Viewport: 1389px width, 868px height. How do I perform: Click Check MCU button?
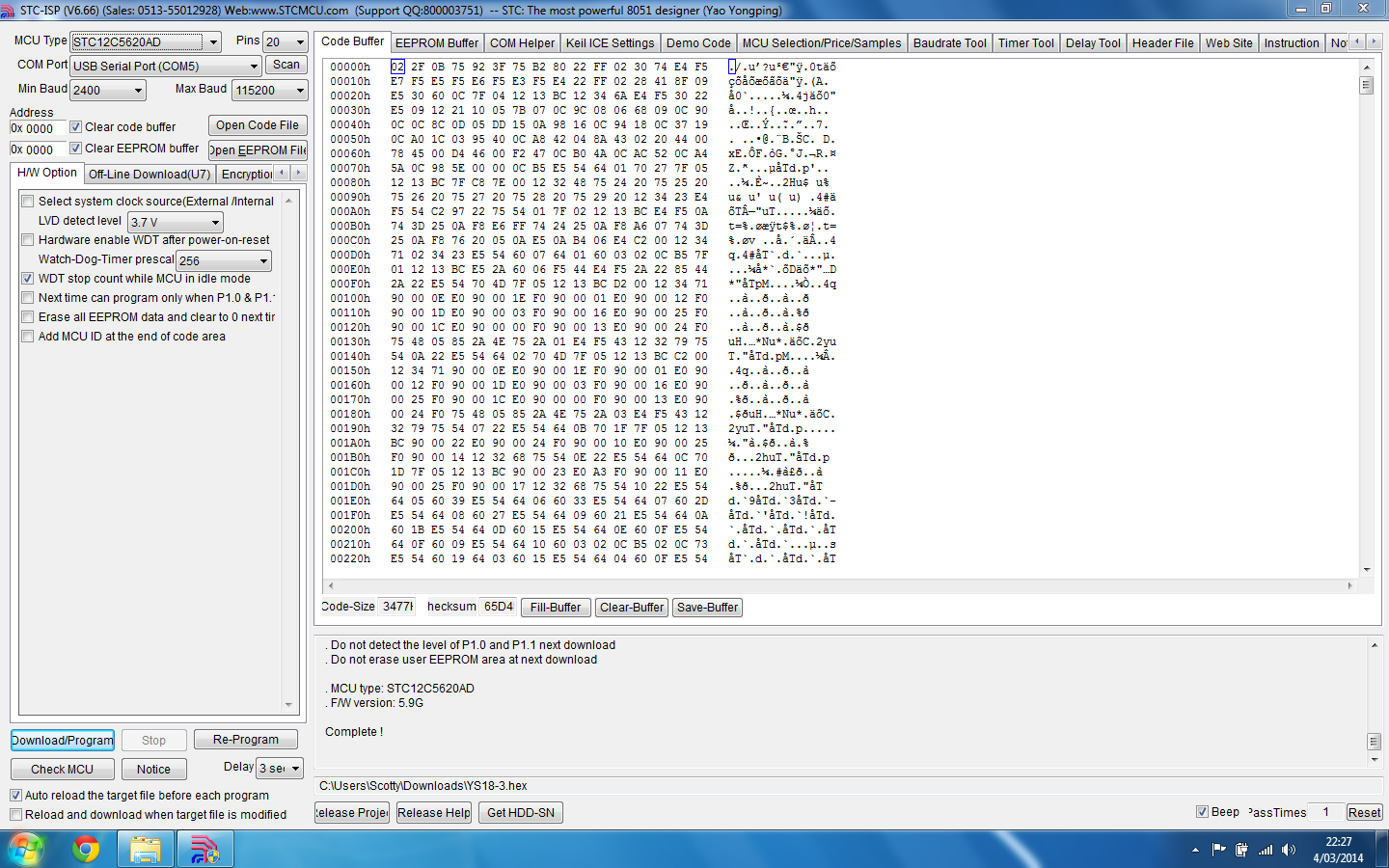coord(63,769)
